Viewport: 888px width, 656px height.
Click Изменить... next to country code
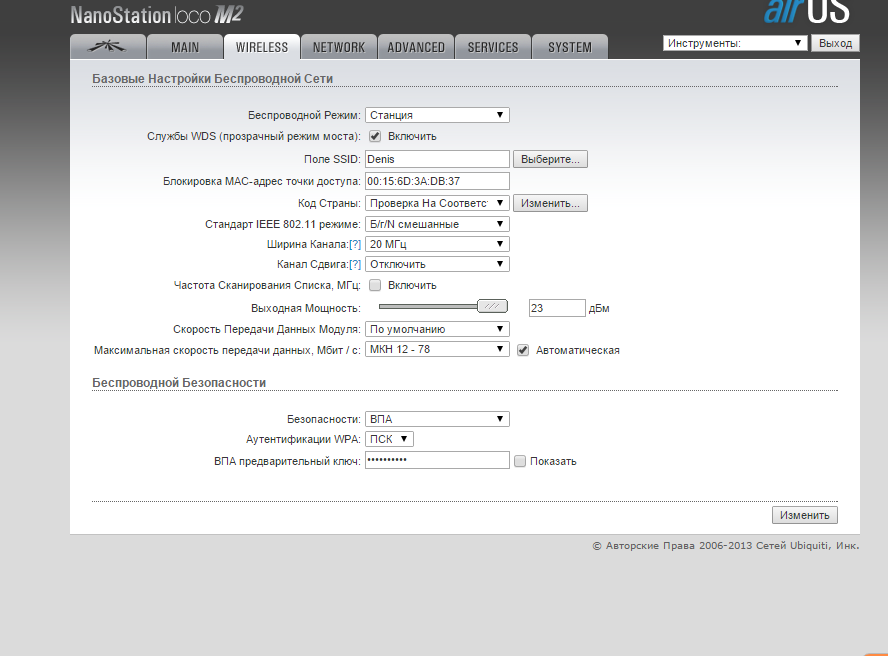click(550, 203)
